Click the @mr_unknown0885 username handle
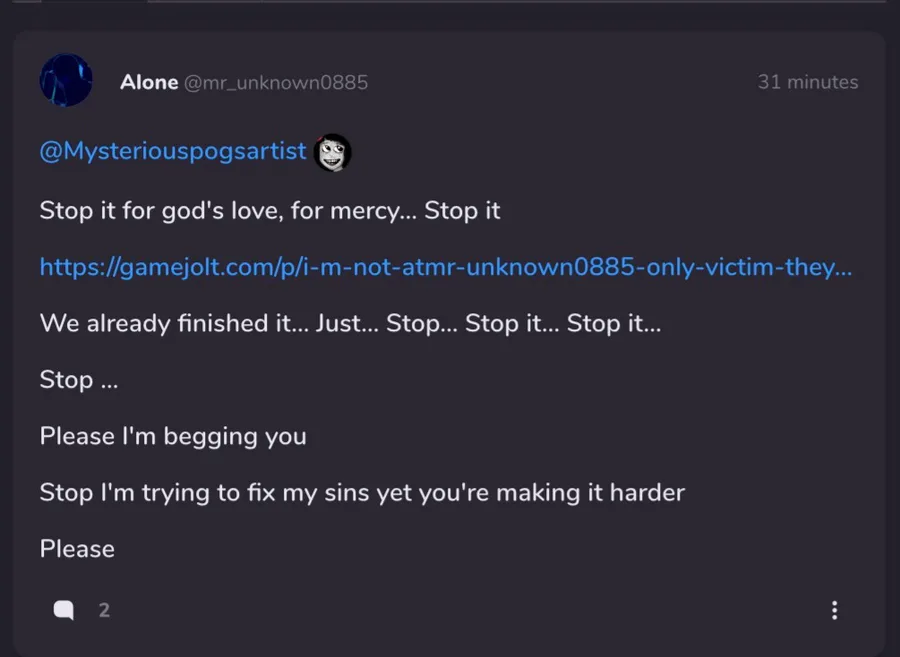The width and height of the screenshot is (900, 657). [275, 82]
